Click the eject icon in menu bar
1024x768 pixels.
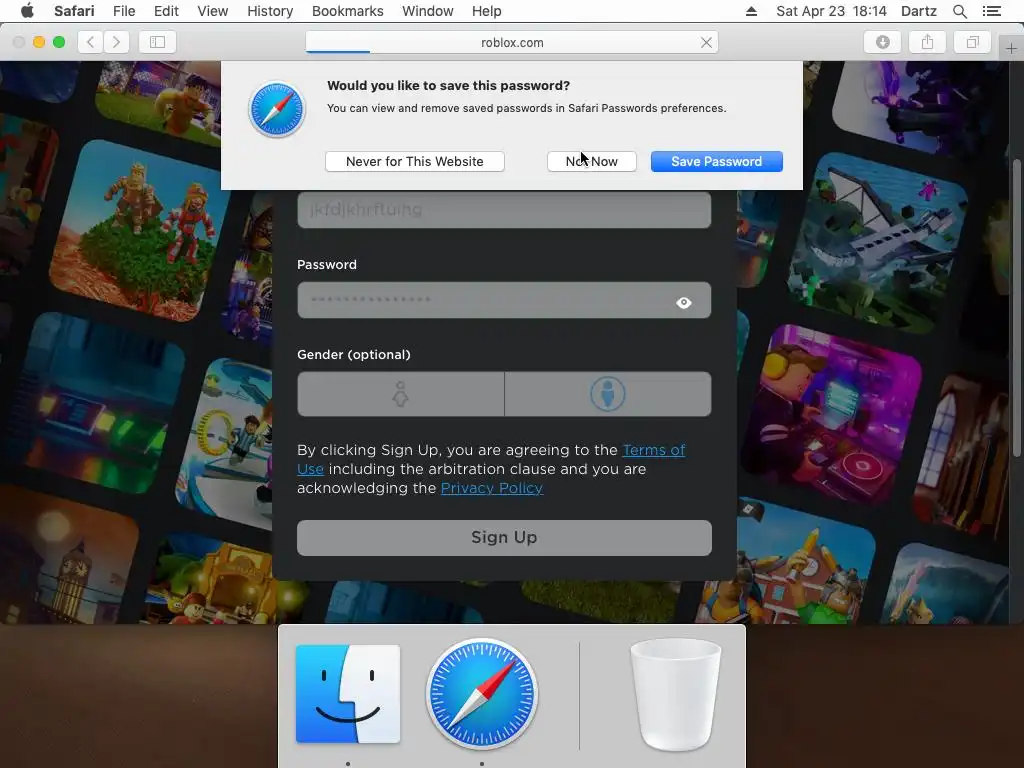pyautogui.click(x=751, y=11)
